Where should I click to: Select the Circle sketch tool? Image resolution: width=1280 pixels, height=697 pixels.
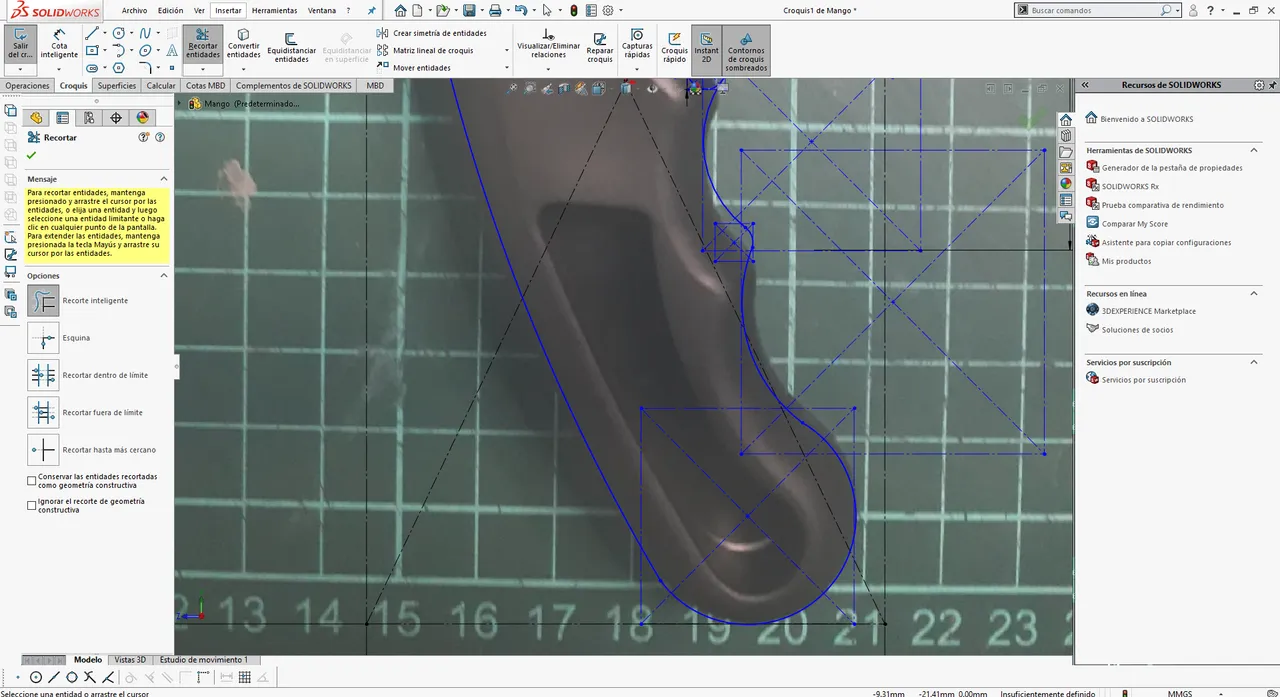[x=118, y=33]
